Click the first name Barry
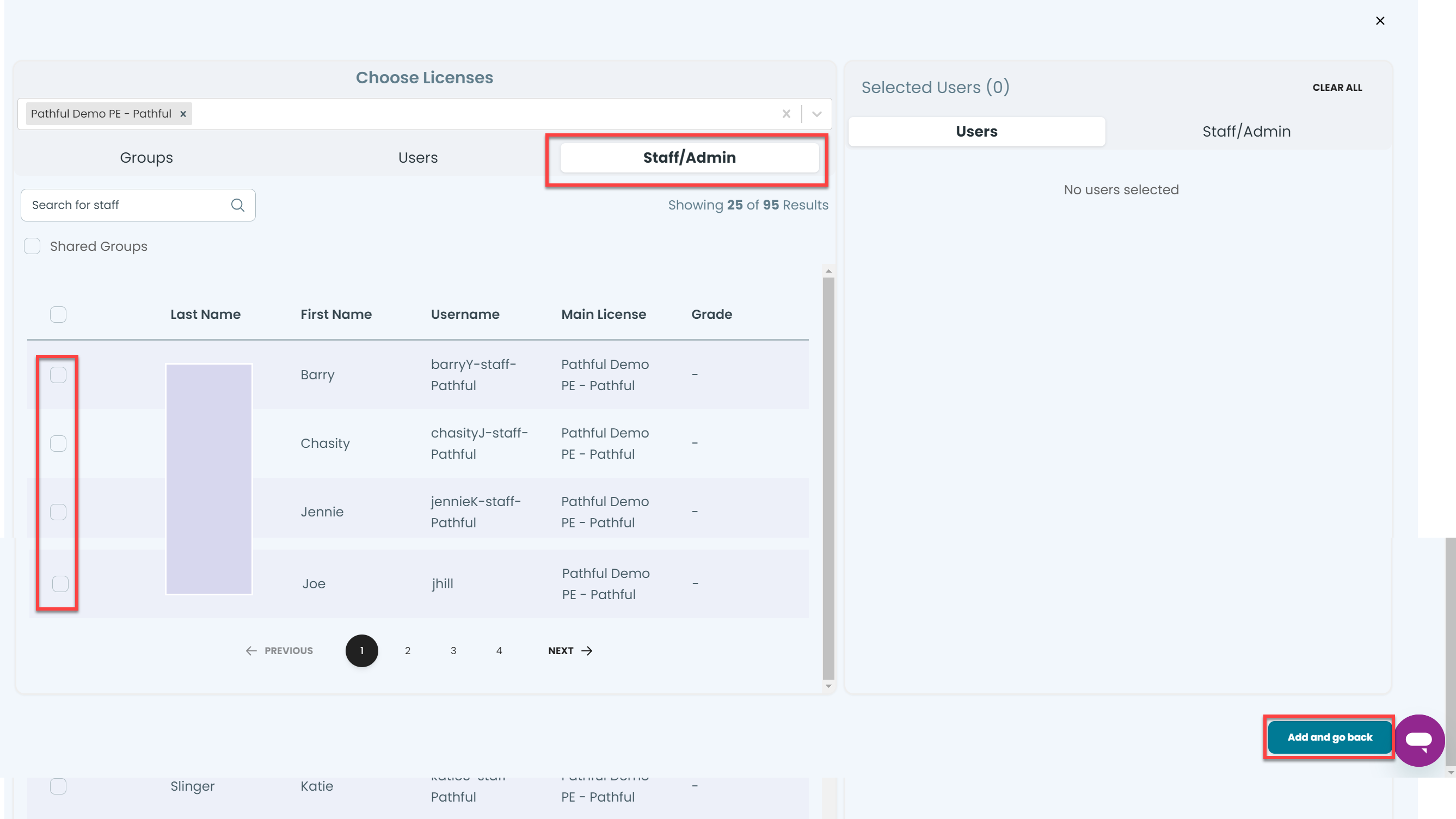 point(318,375)
